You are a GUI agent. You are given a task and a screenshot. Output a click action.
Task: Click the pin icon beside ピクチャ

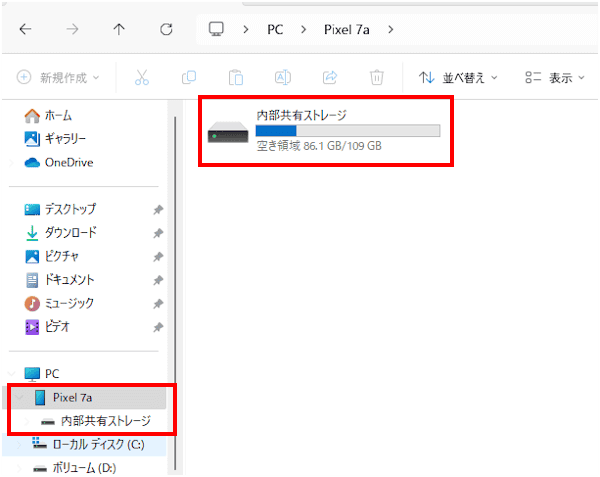pyautogui.click(x=158, y=257)
